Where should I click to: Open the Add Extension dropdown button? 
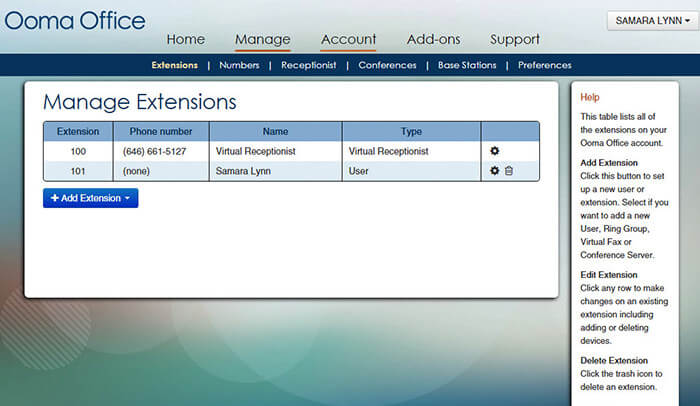pyautogui.click(x=91, y=198)
